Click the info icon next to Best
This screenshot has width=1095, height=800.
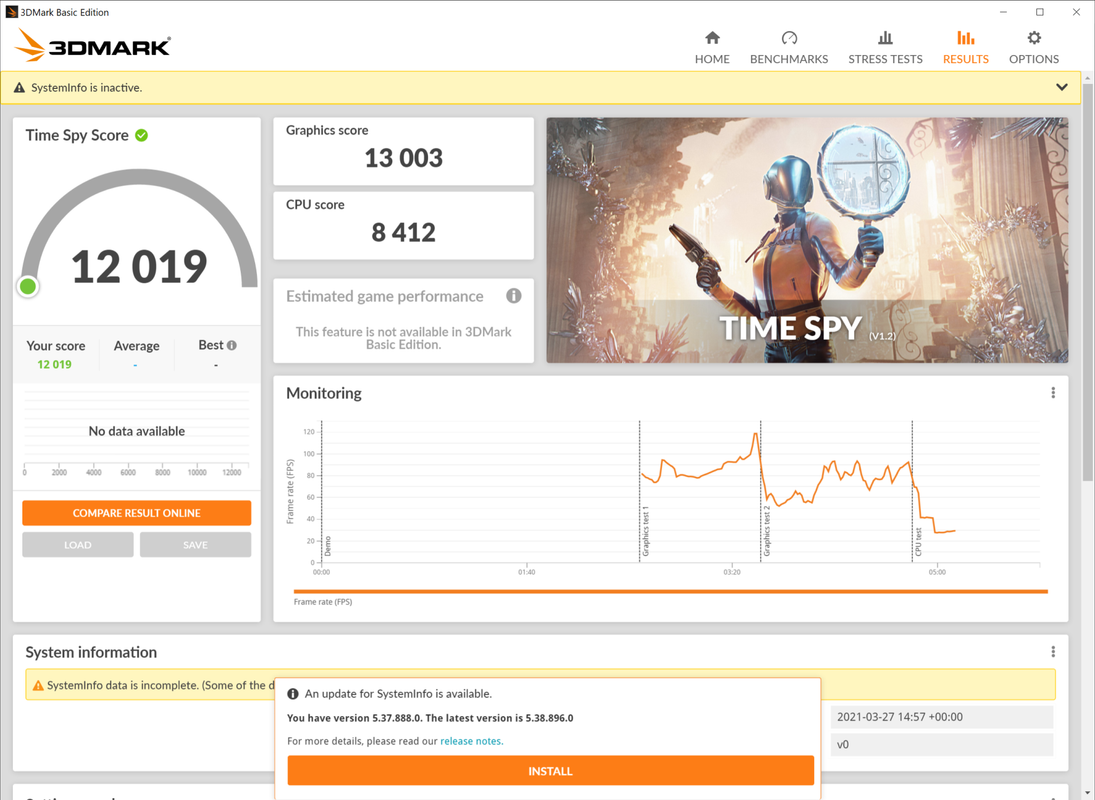[x=232, y=345]
